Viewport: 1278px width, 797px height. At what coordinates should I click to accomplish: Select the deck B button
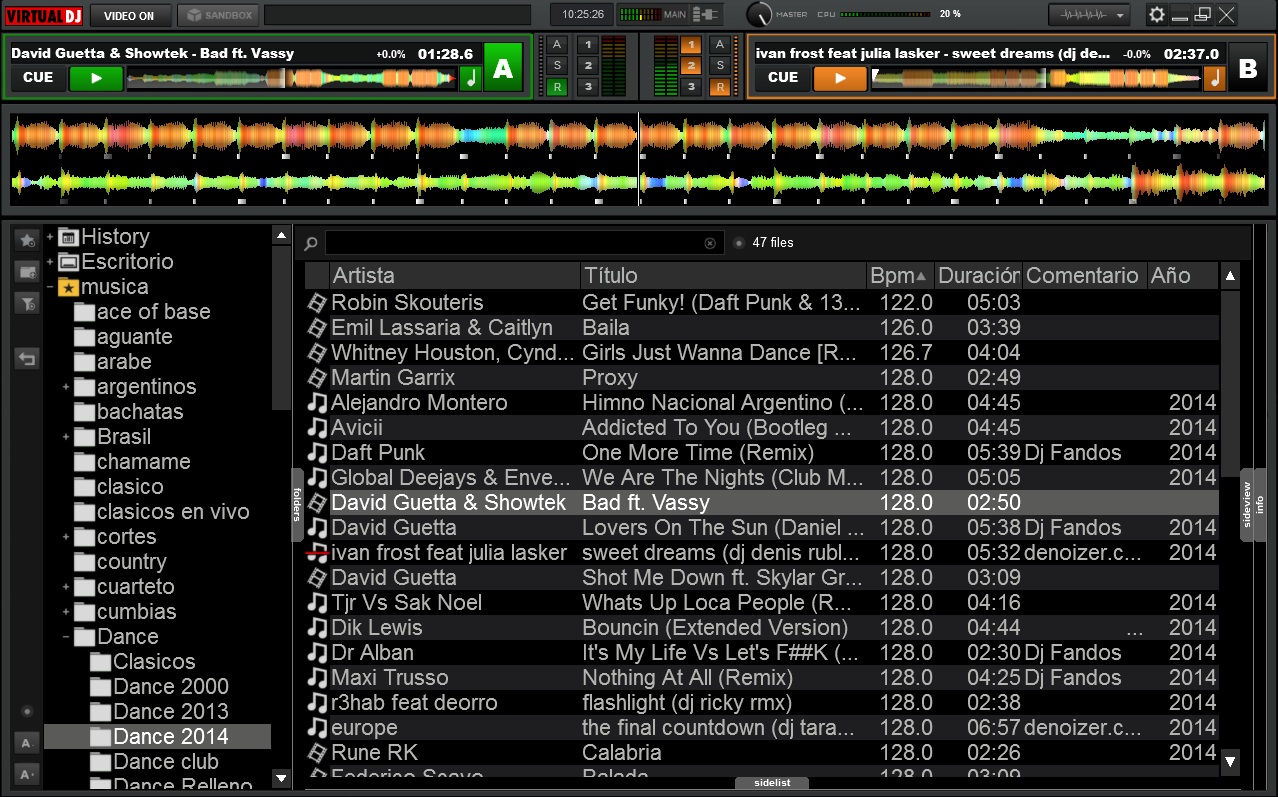pyautogui.click(x=1248, y=68)
